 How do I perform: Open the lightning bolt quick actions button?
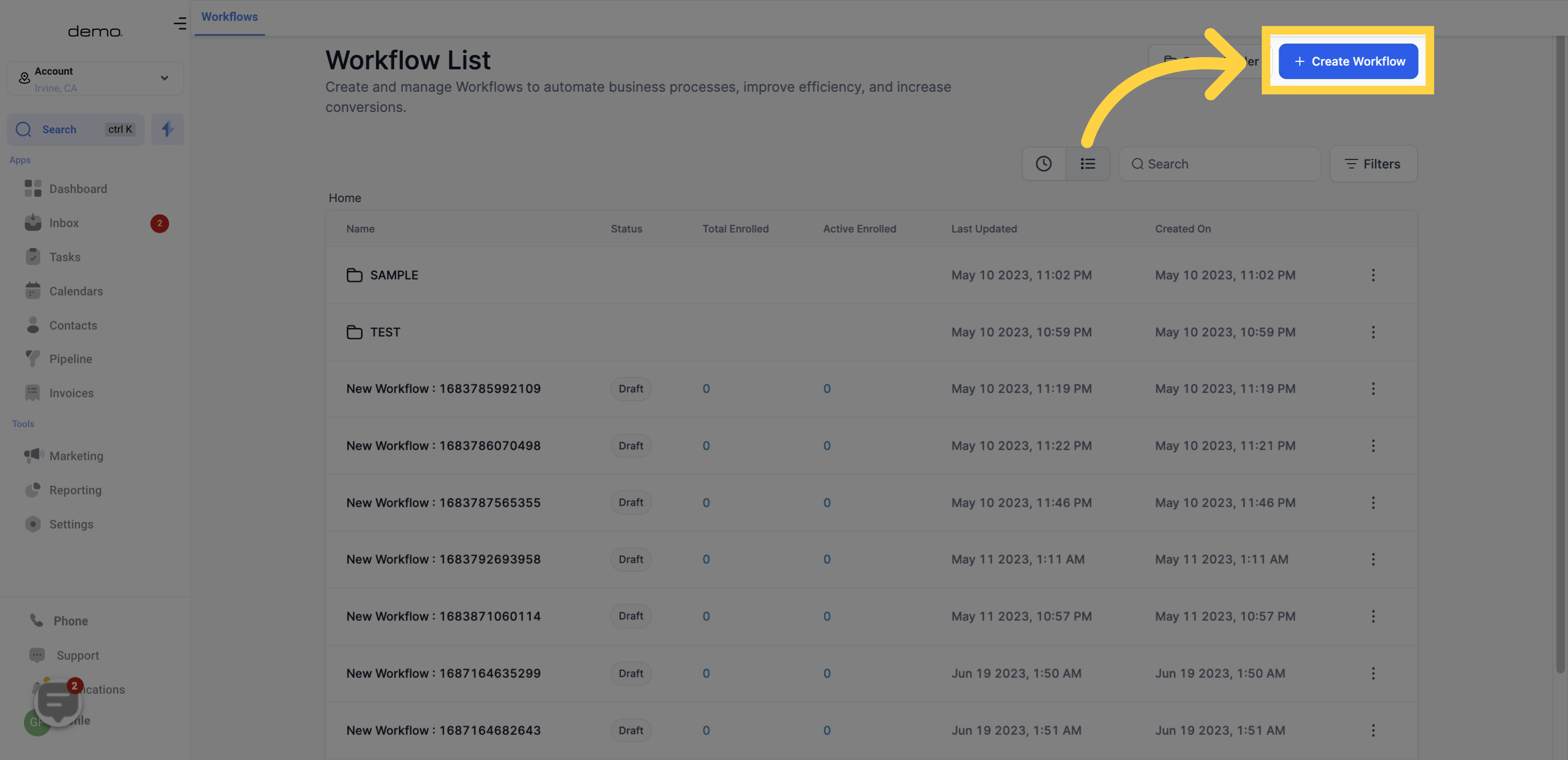point(168,129)
